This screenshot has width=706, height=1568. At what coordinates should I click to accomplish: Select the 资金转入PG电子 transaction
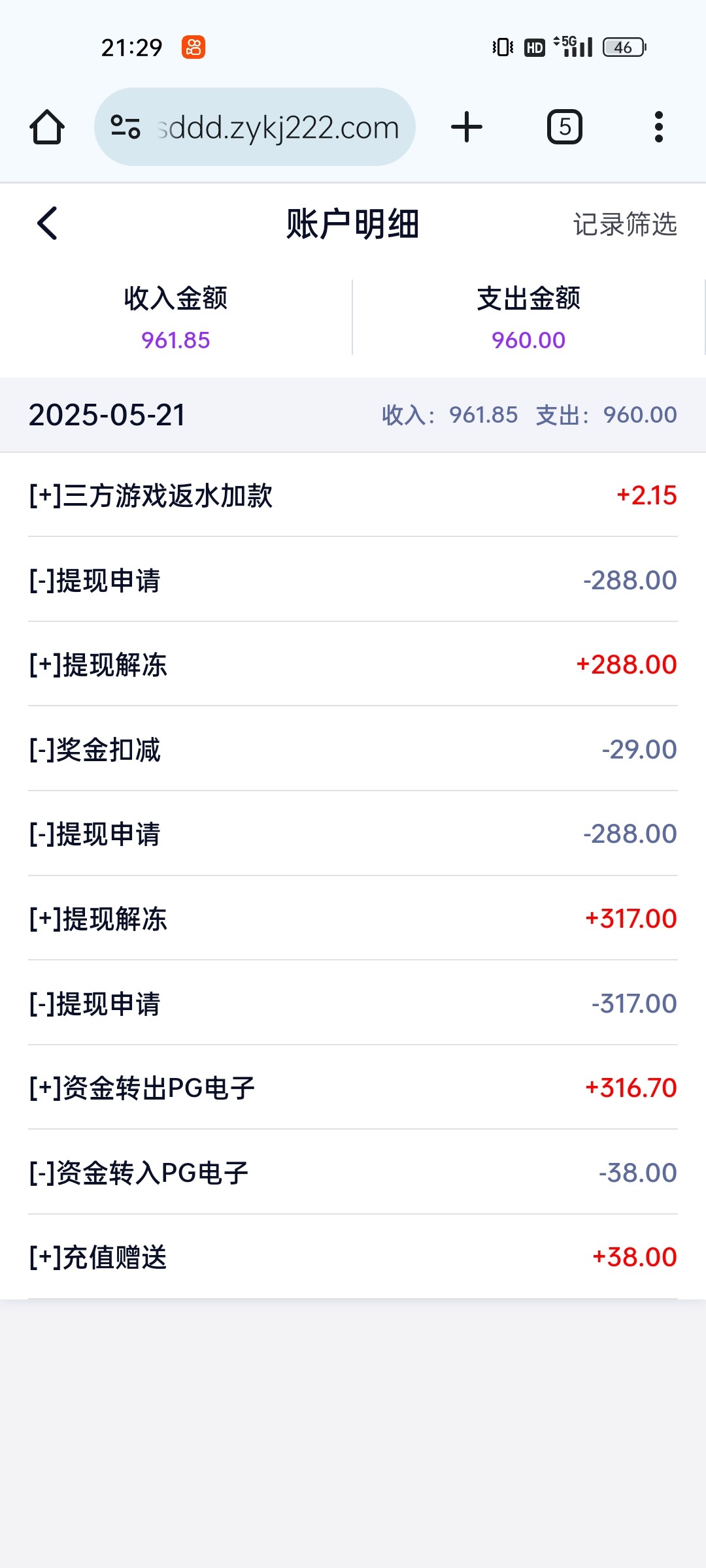[x=353, y=1173]
